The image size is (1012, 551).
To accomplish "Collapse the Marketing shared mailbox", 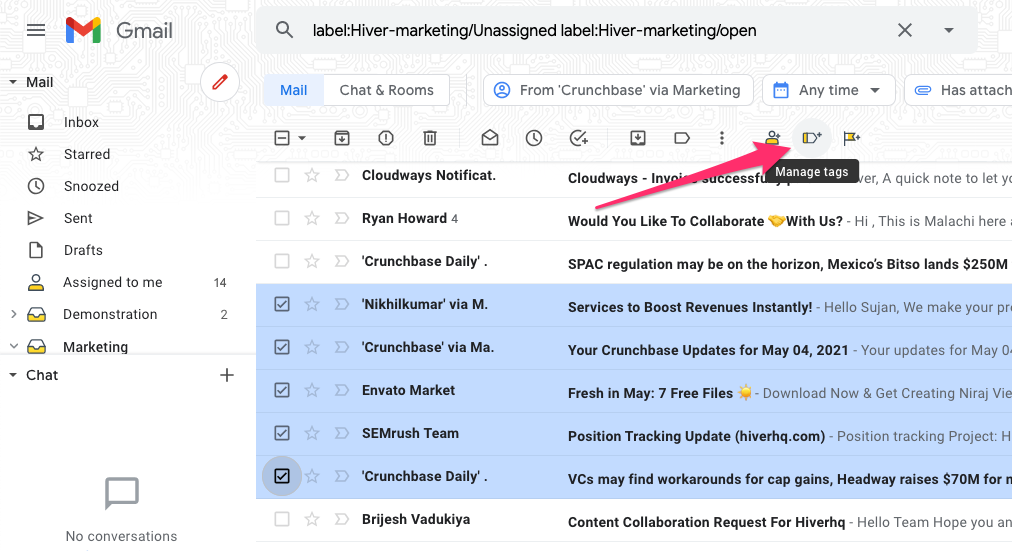I will [x=14, y=346].
